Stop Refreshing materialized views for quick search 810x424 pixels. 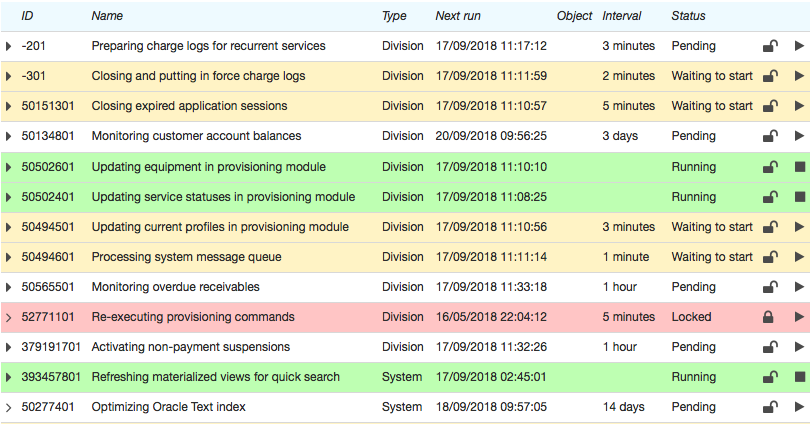pyautogui.click(x=800, y=376)
